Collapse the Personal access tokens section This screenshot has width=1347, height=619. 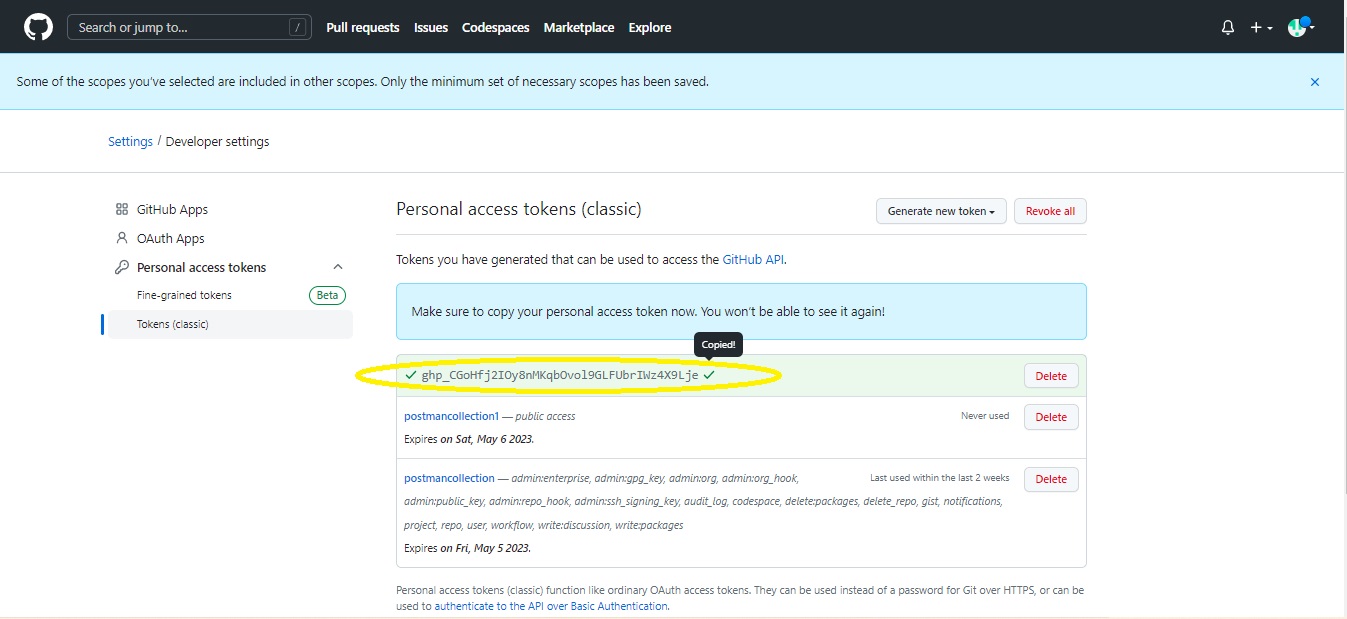pos(338,267)
